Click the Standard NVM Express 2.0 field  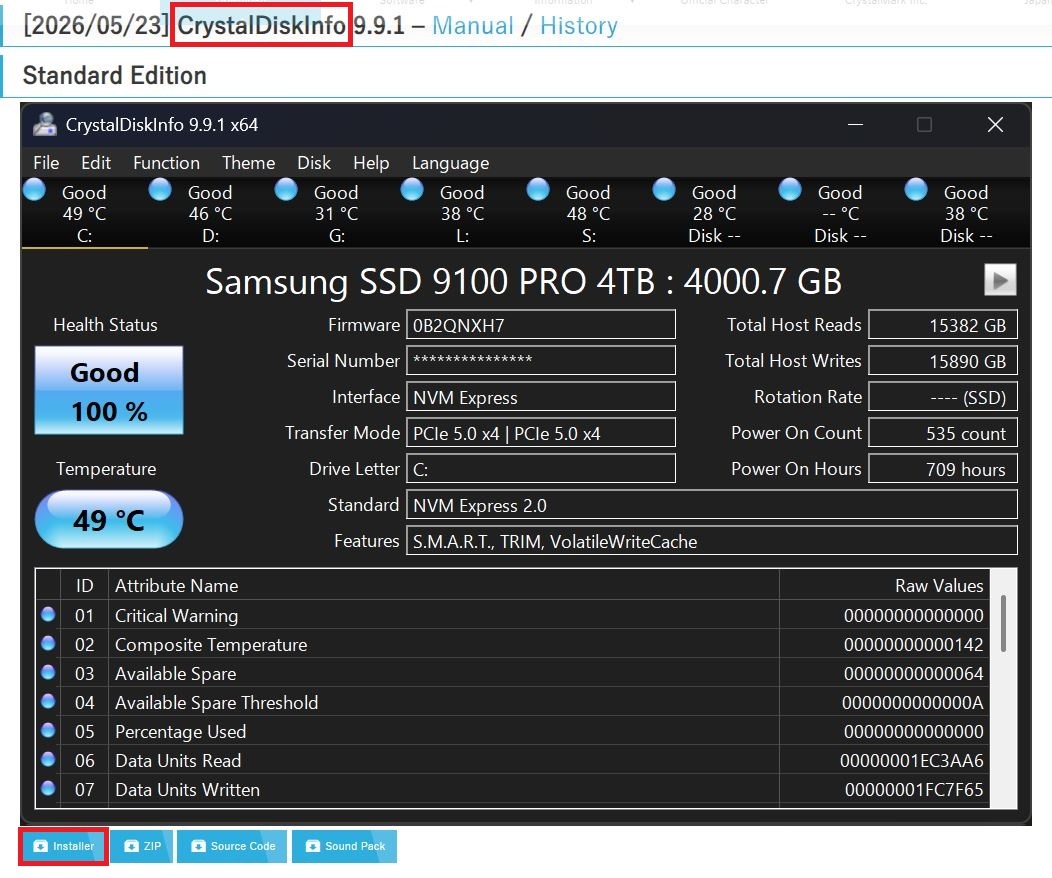(712, 505)
